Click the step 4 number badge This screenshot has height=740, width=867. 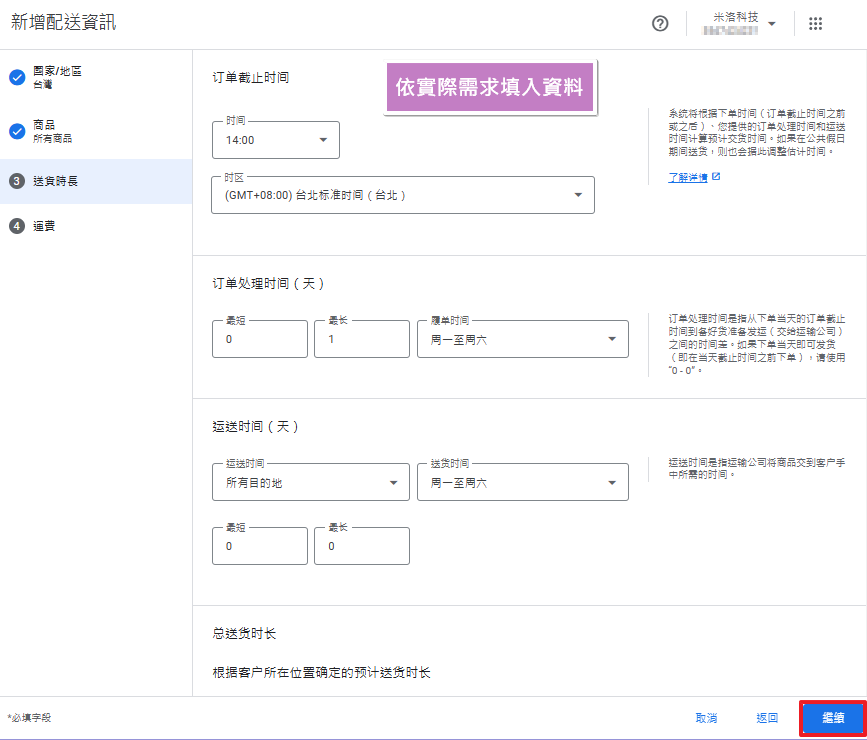[x=17, y=226]
